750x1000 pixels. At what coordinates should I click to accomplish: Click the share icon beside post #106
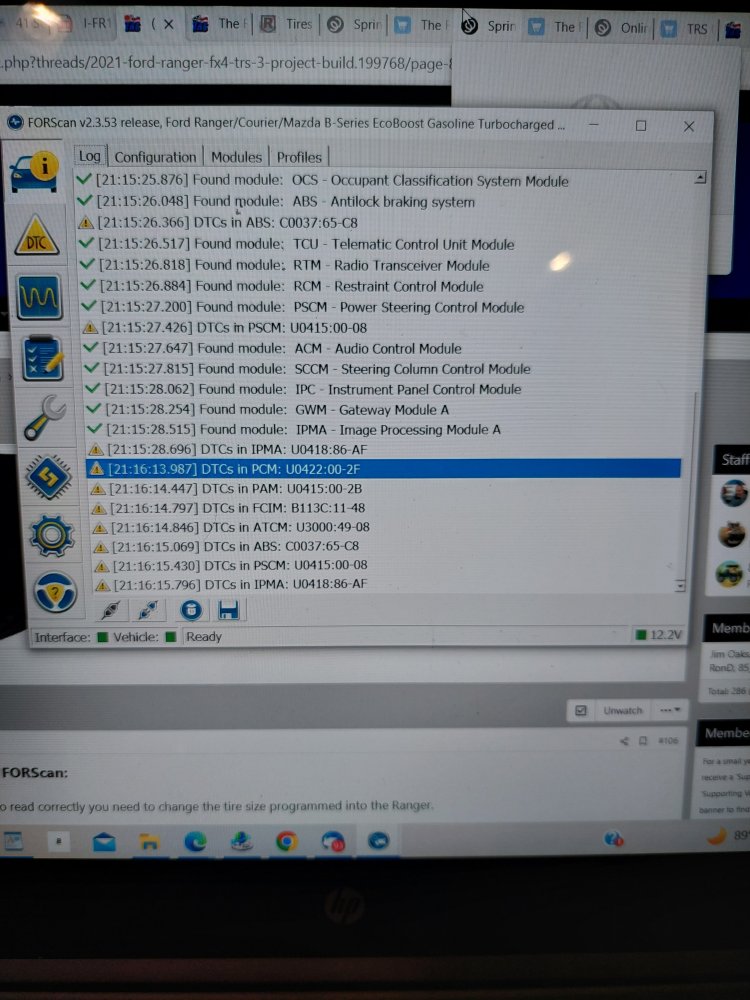pos(624,740)
